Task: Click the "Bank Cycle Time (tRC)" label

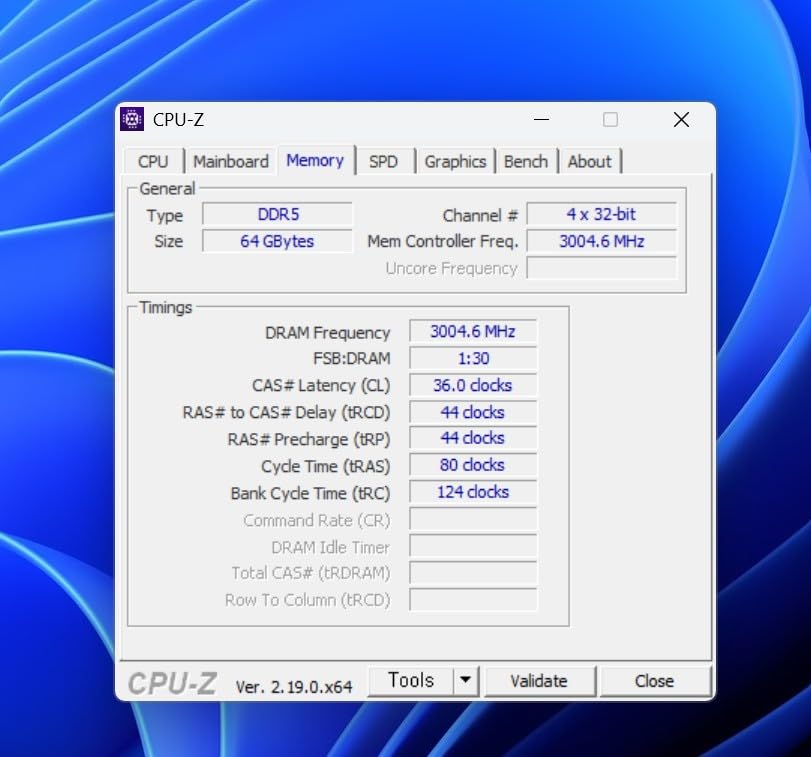Action: 310,493
